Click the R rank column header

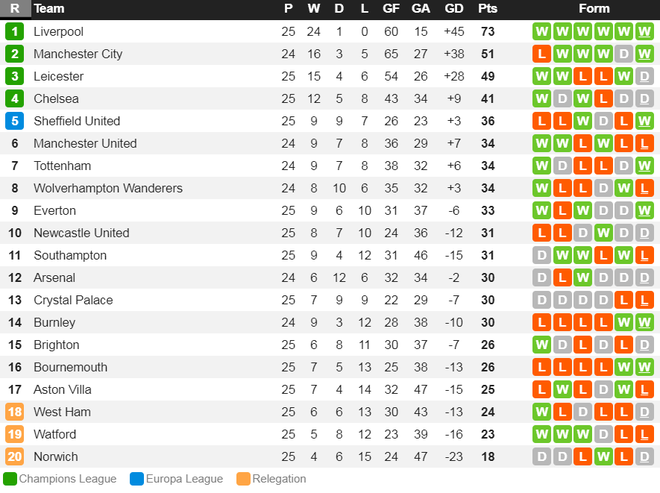click(15, 8)
